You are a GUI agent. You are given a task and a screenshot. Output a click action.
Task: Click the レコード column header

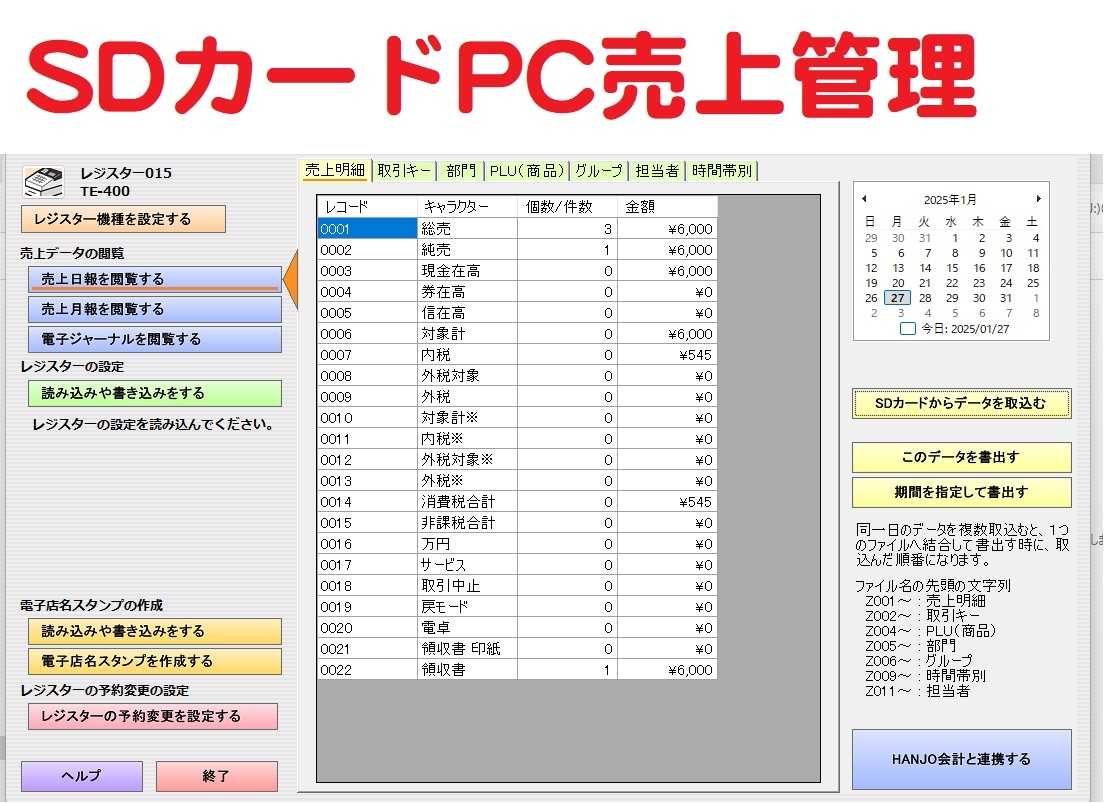pyautogui.click(x=367, y=207)
